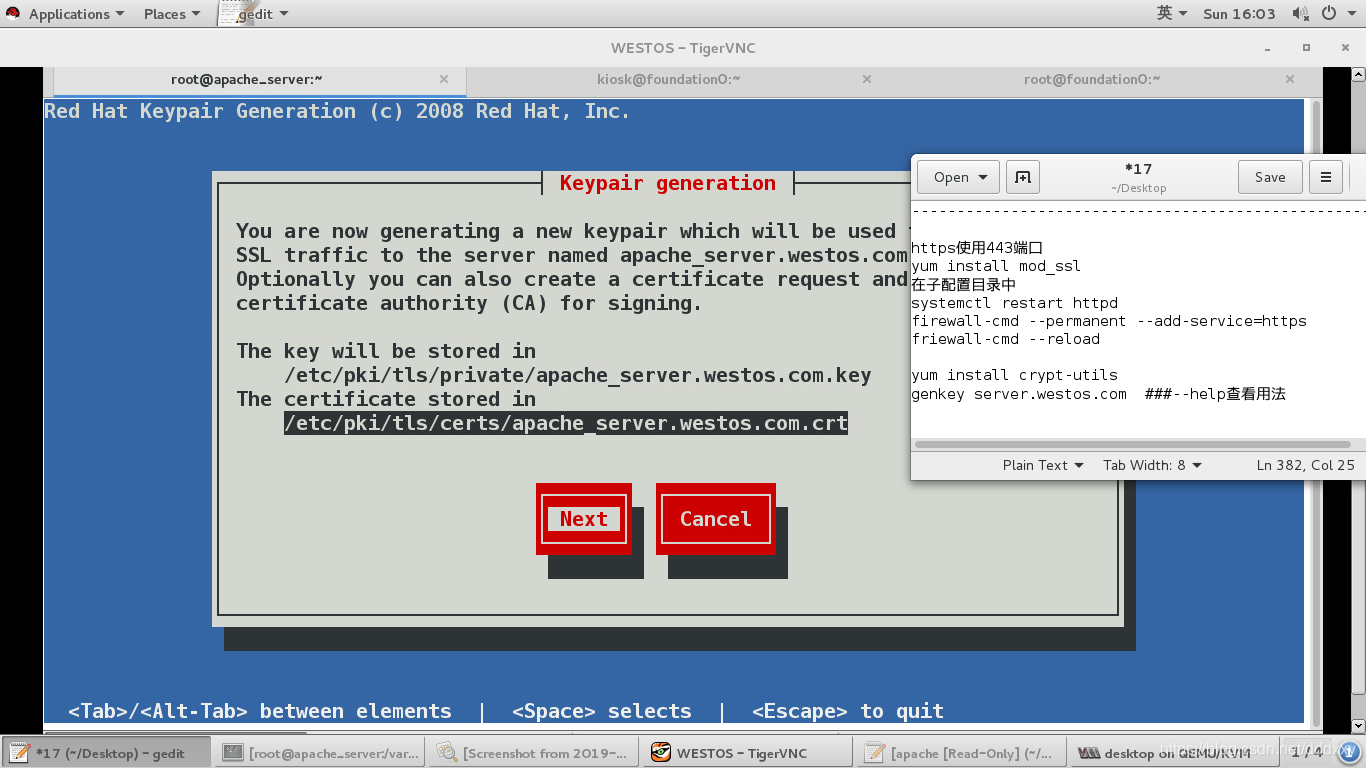This screenshot has width=1366, height=768.
Task: Click the 'genkey server.westos.com' line in gedit
Action: click(x=1098, y=394)
